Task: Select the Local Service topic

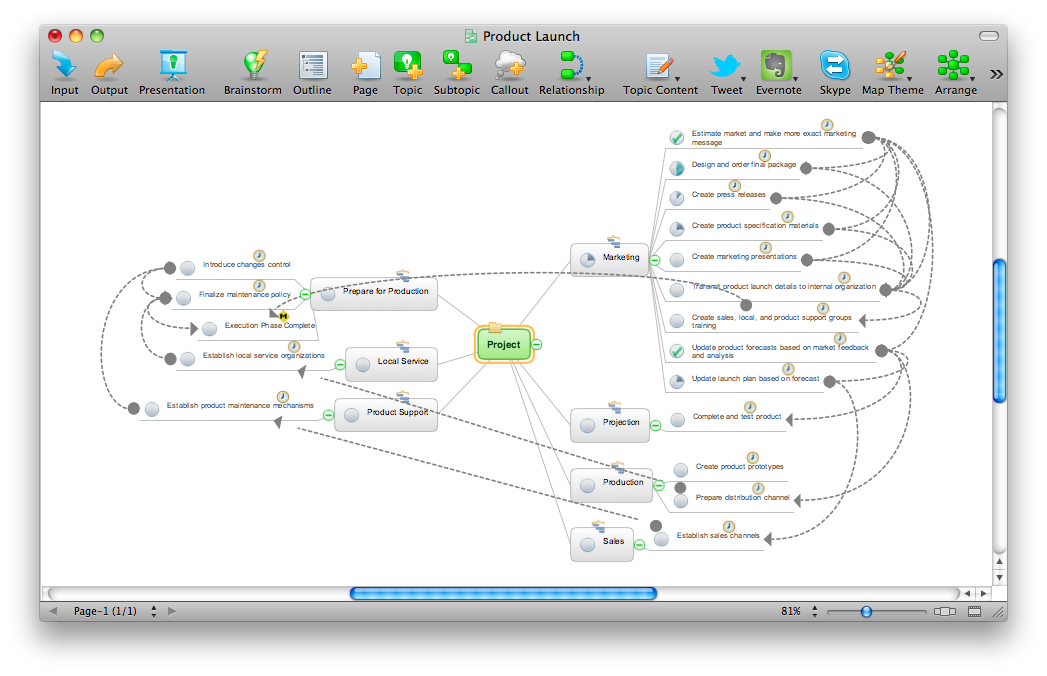Action: pyautogui.click(x=391, y=364)
